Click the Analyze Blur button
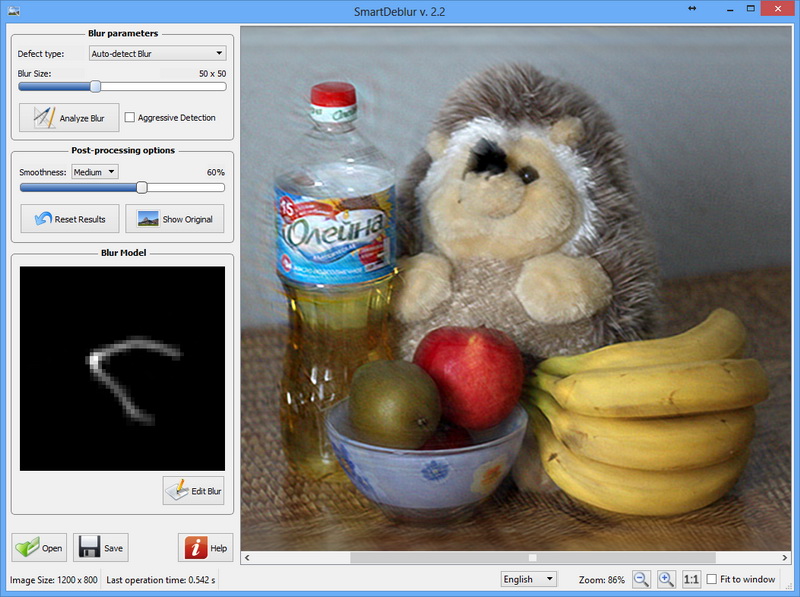The height and width of the screenshot is (597, 800). (69, 118)
